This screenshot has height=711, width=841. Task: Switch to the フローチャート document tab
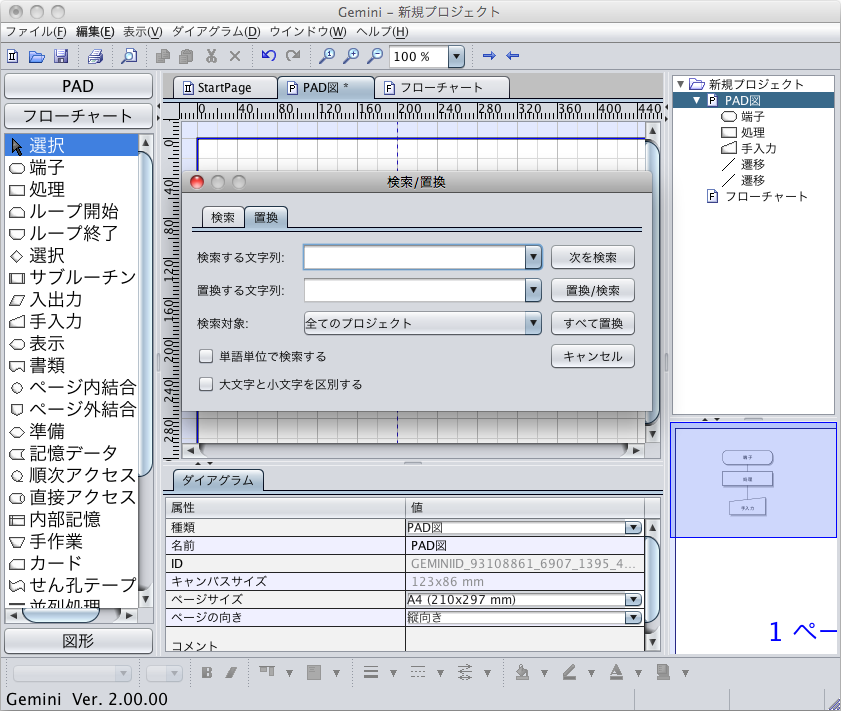pyautogui.click(x=441, y=87)
